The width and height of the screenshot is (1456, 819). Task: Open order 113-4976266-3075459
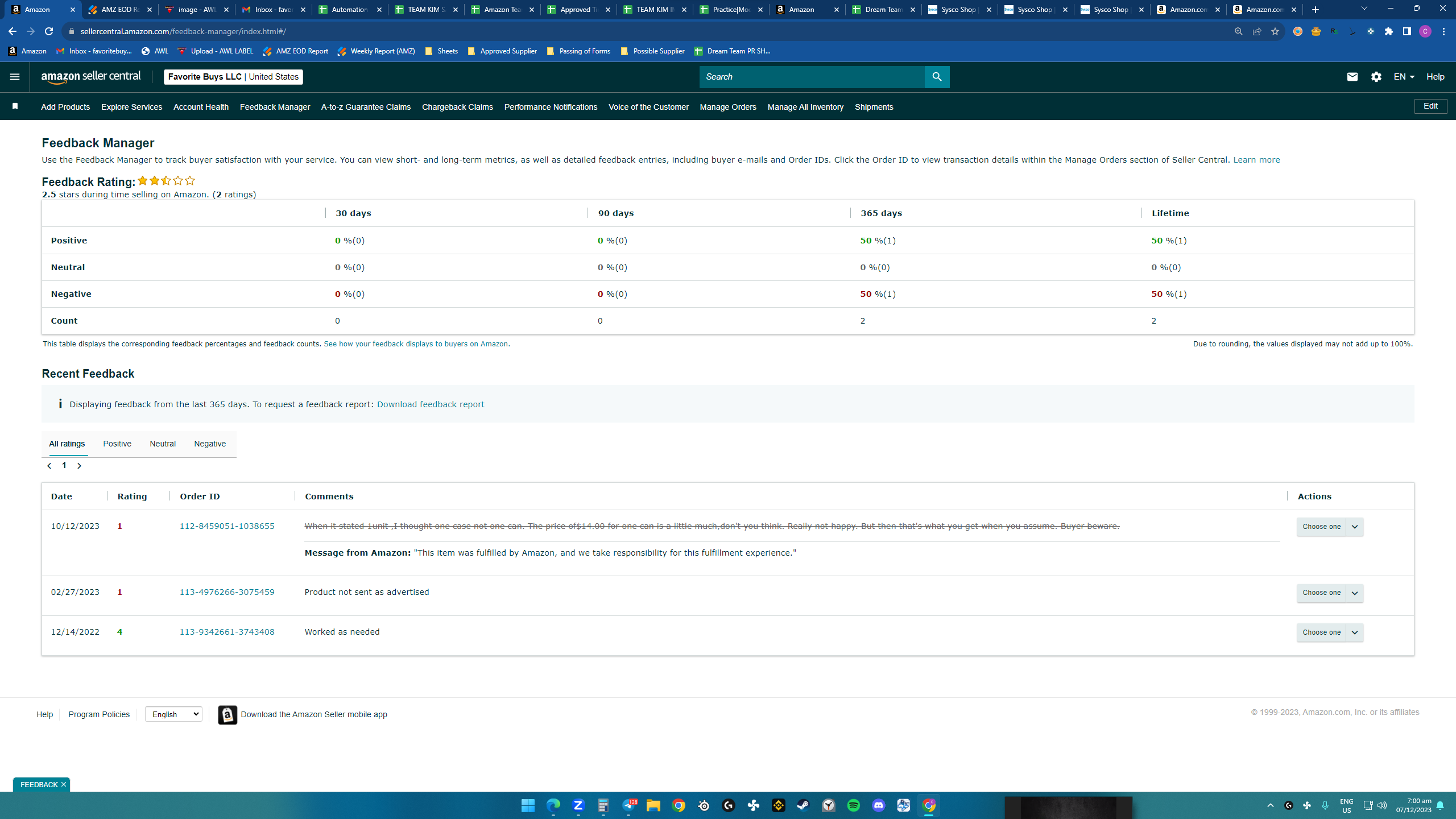coord(227,592)
